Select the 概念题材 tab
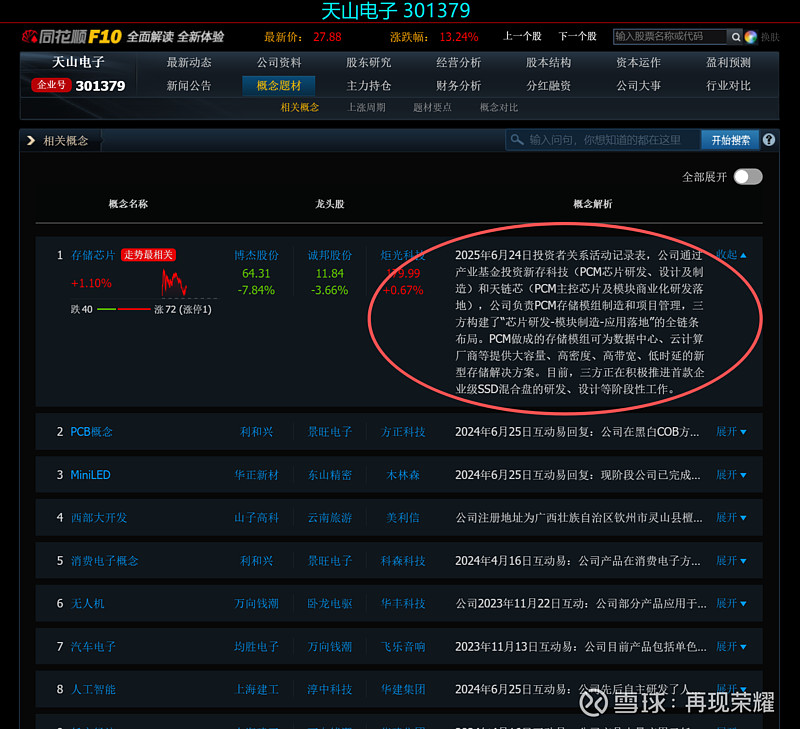The width and height of the screenshot is (800, 729). (279, 86)
